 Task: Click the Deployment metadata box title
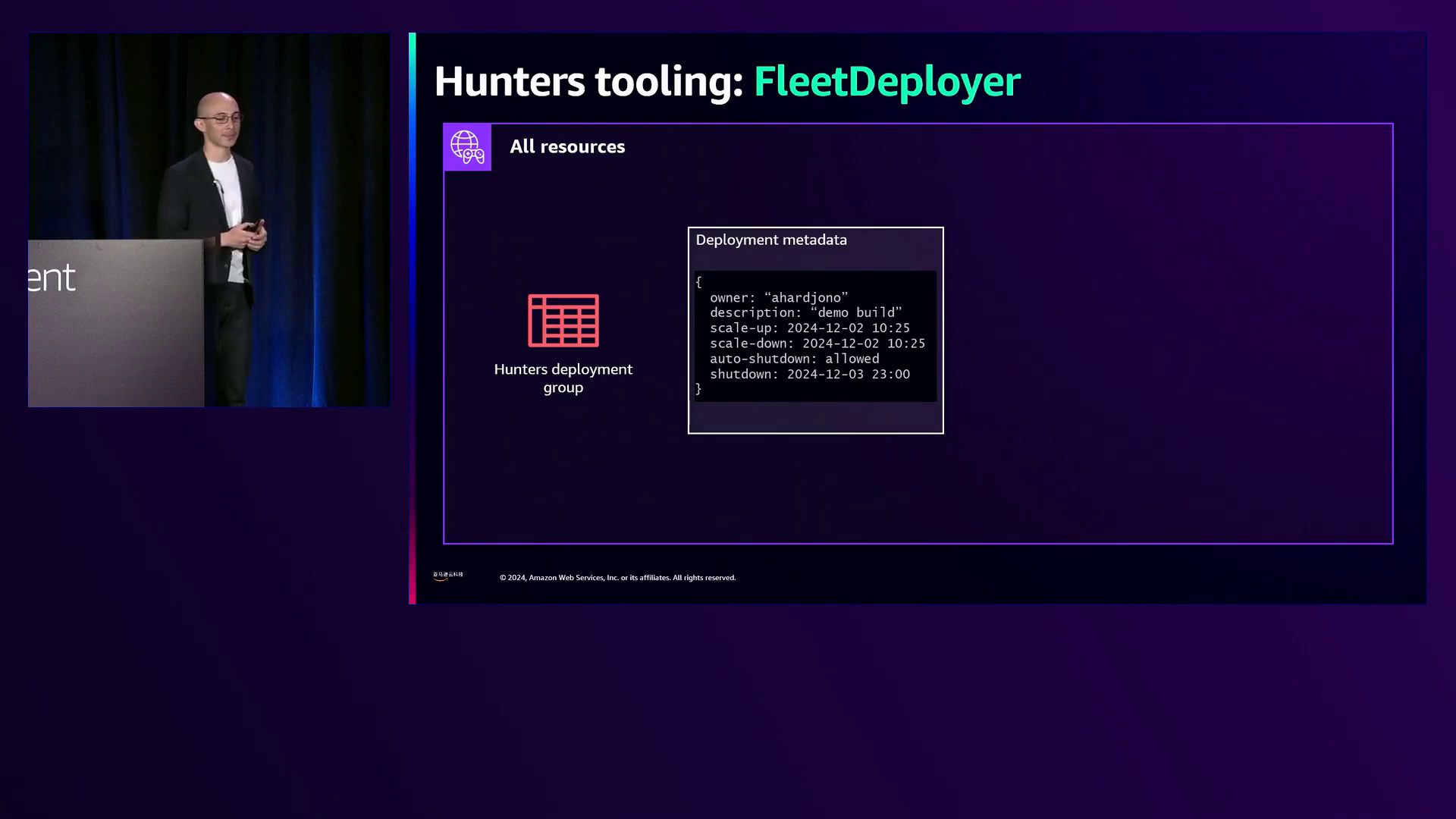[770, 240]
